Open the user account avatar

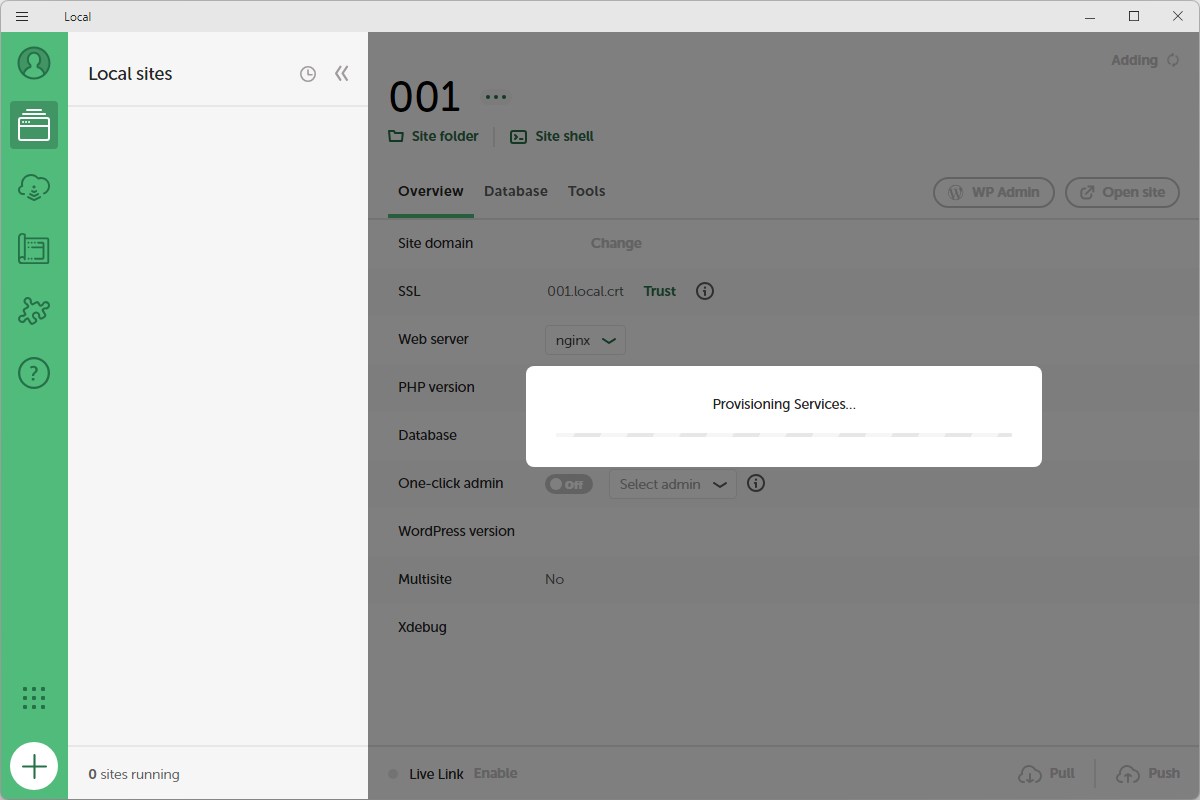tap(34, 63)
